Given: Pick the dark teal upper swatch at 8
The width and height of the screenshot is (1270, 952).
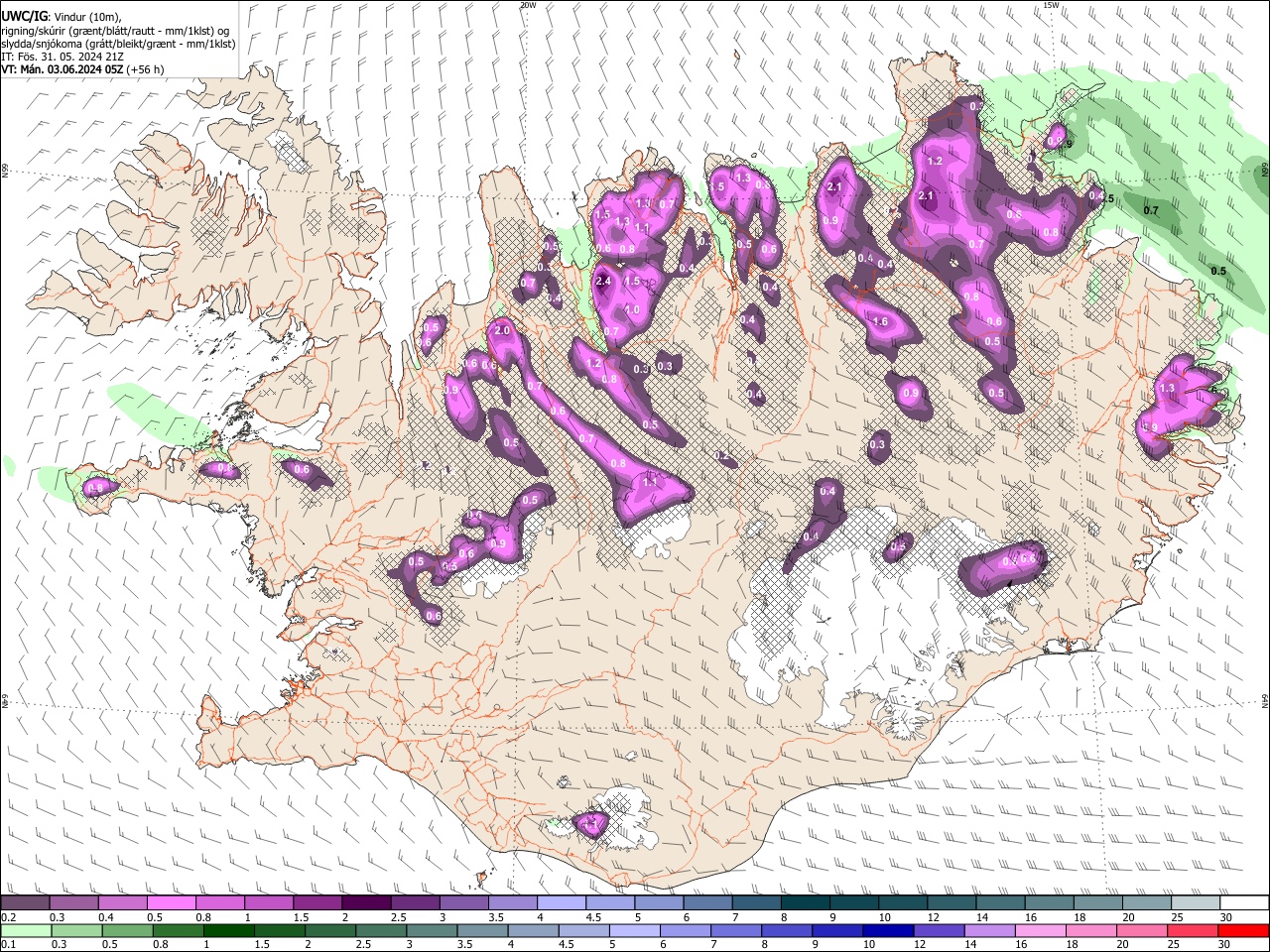Looking at the screenshot, I should tap(805, 903).
